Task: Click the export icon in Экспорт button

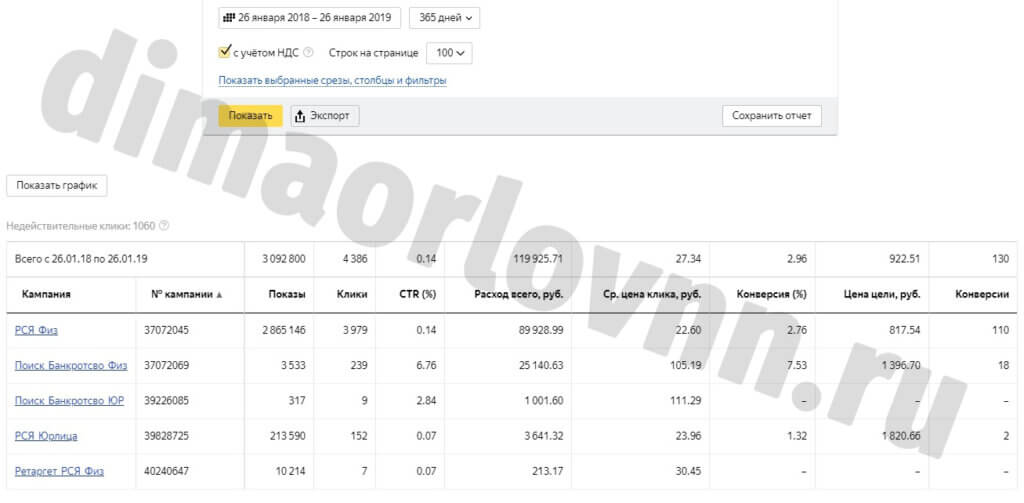Action: pyautogui.click(x=300, y=116)
